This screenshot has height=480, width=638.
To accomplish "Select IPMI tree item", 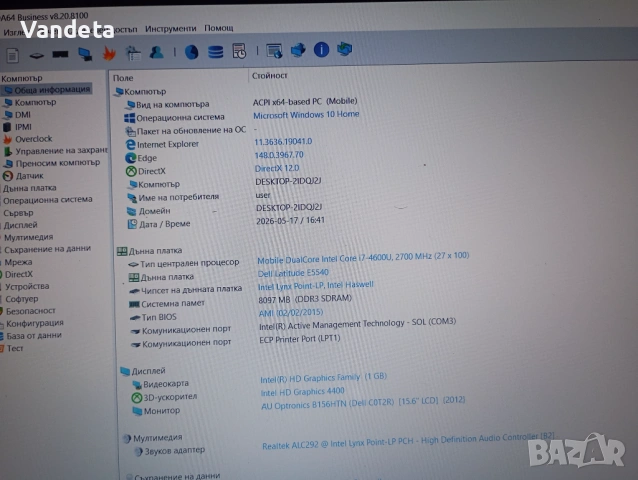I will pos(18,127).
